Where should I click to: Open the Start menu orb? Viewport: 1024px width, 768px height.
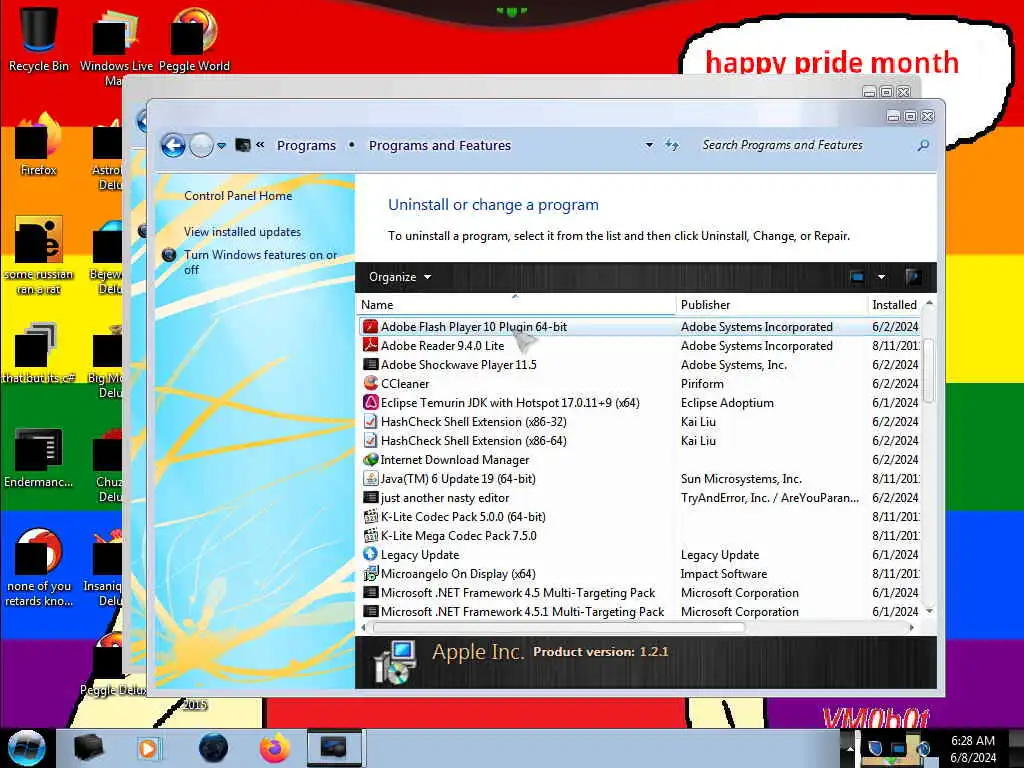pos(26,748)
